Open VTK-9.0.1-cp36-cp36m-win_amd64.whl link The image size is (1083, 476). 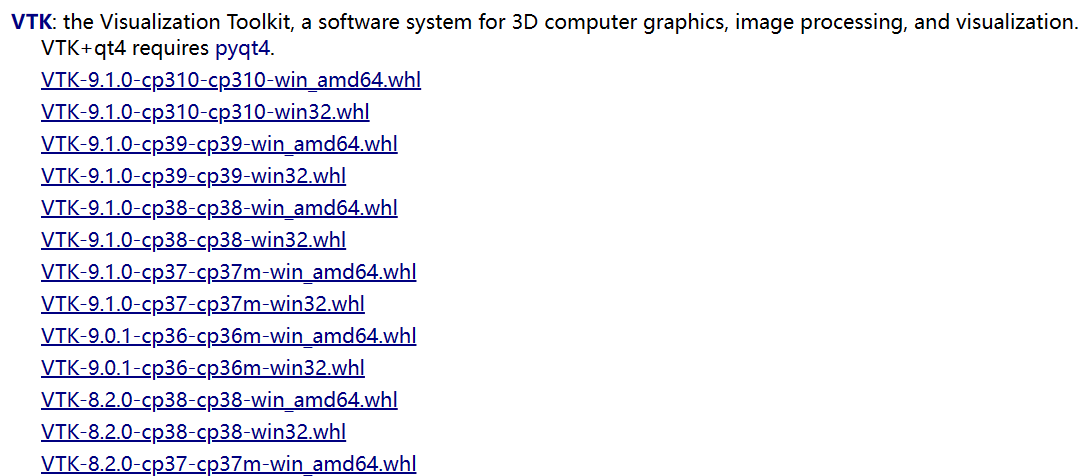pyautogui.click(x=229, y=336)
